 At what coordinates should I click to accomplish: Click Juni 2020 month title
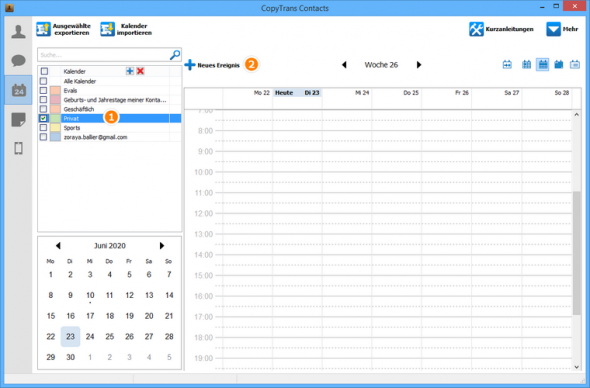coord(110,246)
